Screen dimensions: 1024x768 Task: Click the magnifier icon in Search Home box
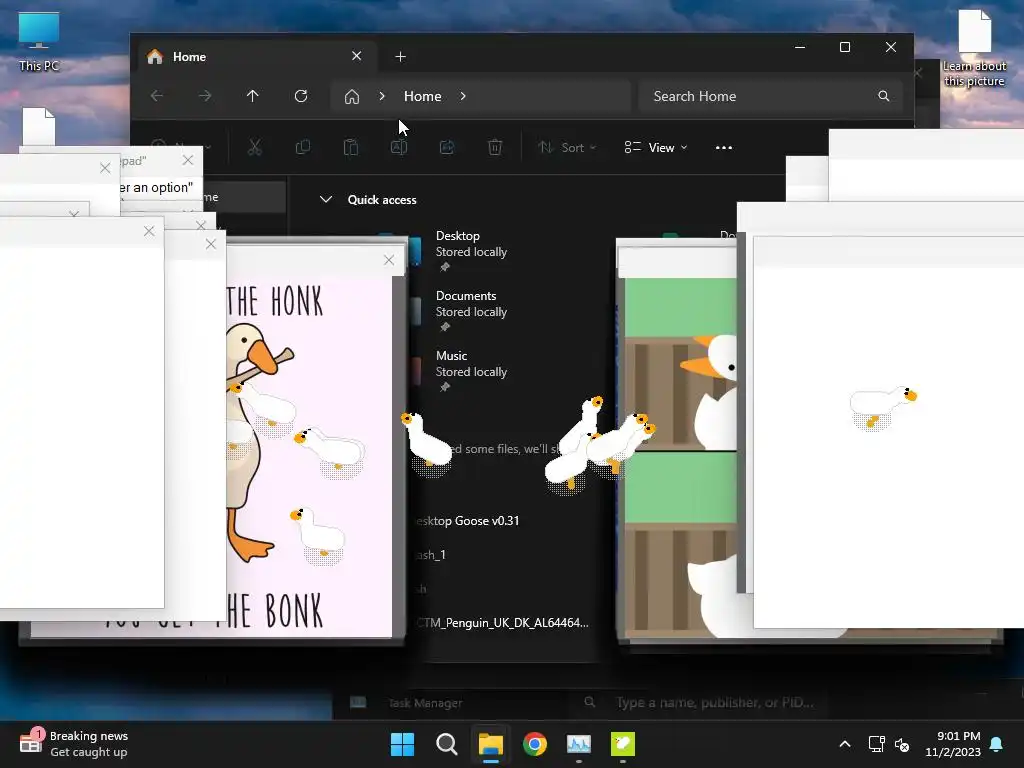[884, 96]
